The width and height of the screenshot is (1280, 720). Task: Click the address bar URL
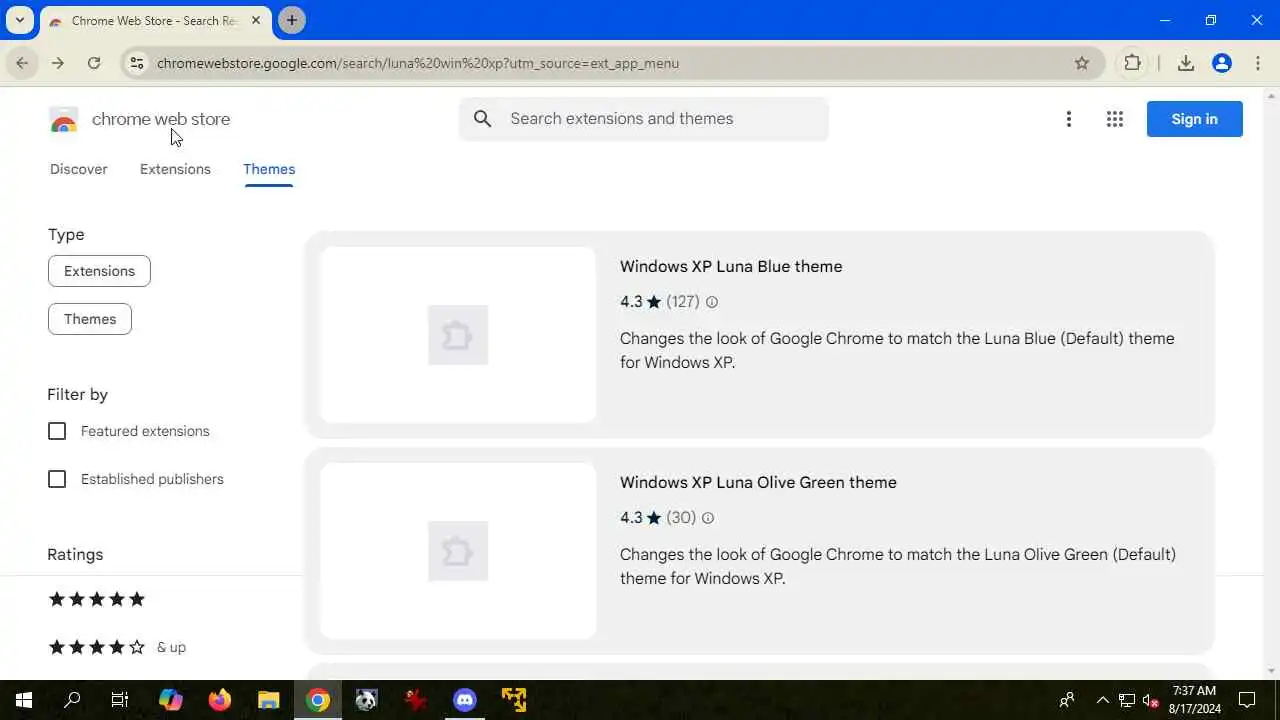coord(418,63)
